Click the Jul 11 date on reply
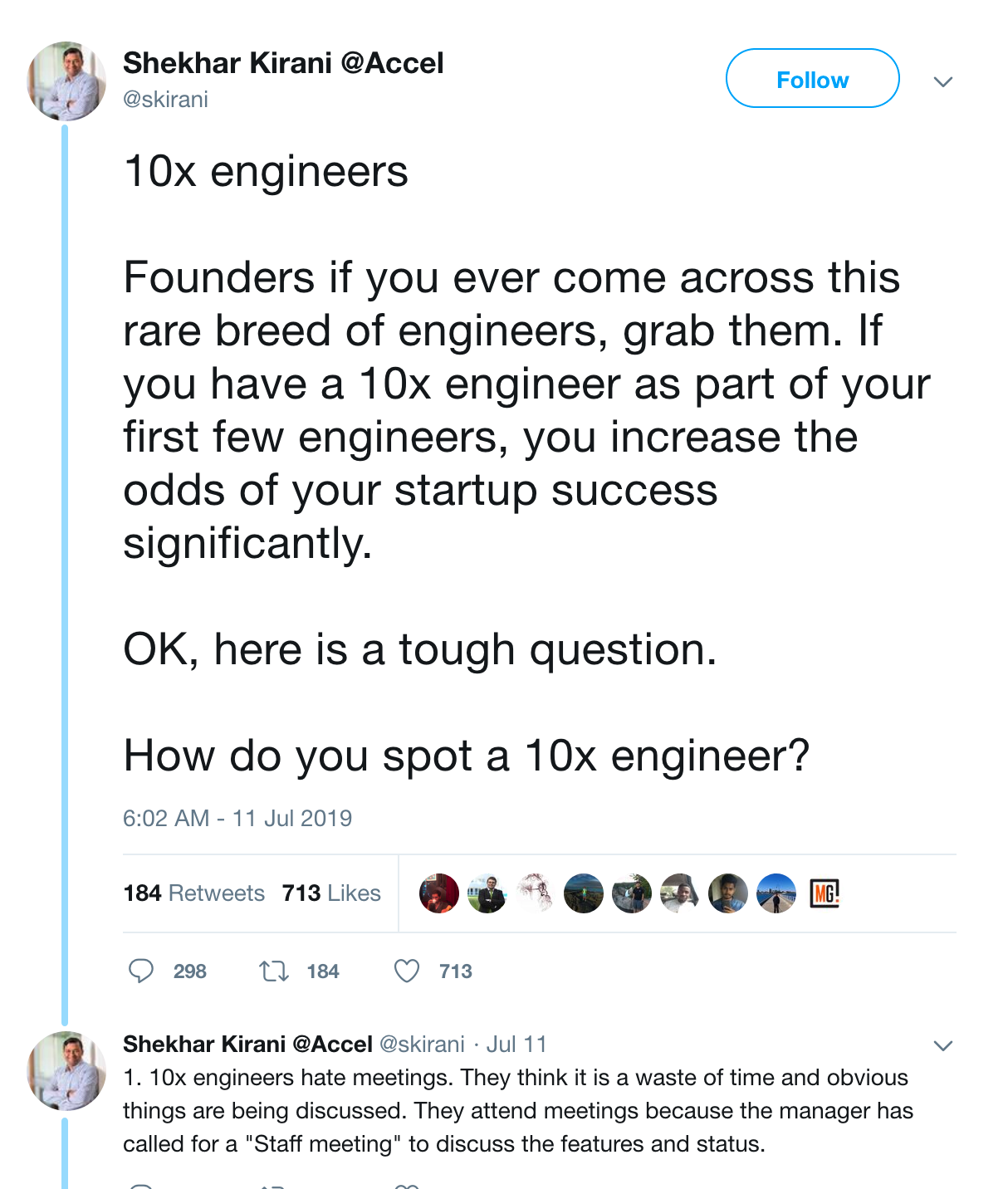The height and width of the screenshot is (1189, 1008). click(516, 1045)
